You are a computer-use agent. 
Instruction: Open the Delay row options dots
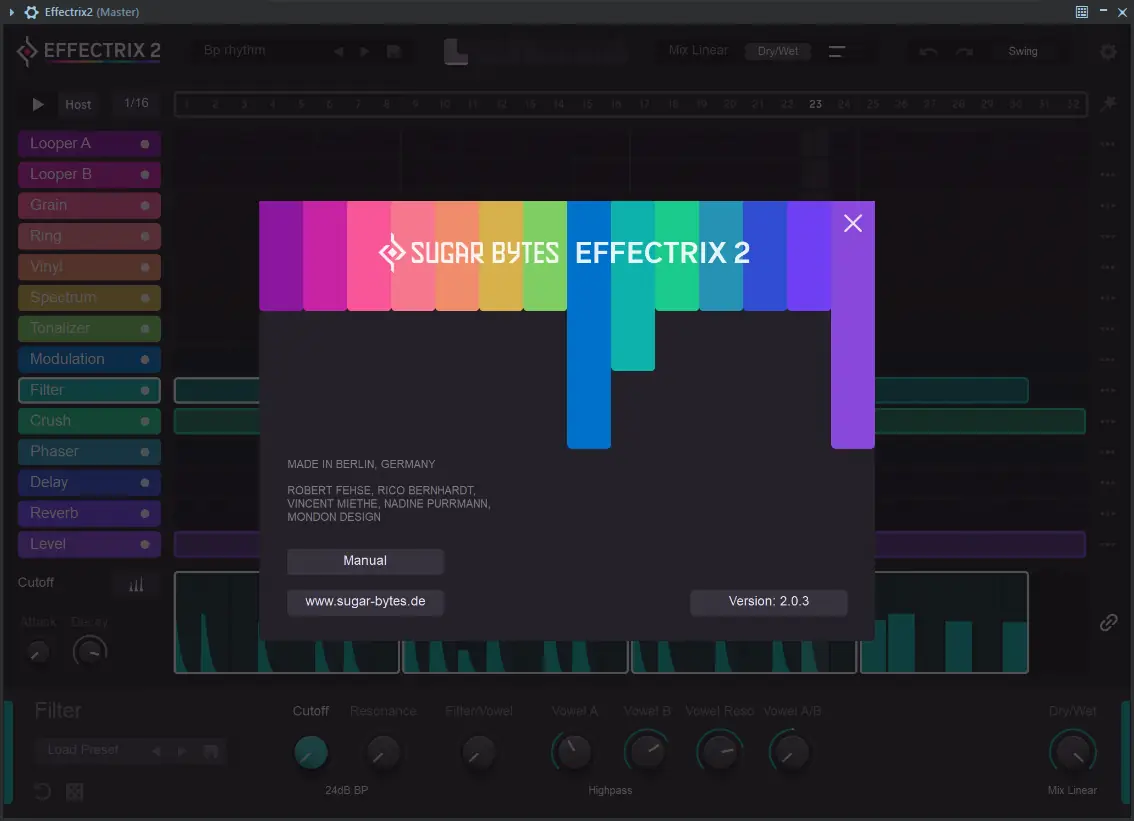click(1107, 482)
